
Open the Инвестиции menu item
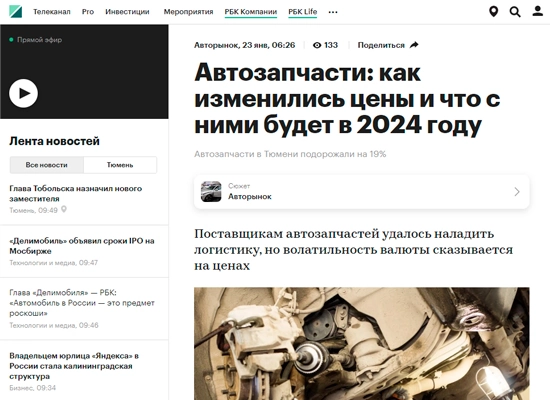click(x=127, y=12)
